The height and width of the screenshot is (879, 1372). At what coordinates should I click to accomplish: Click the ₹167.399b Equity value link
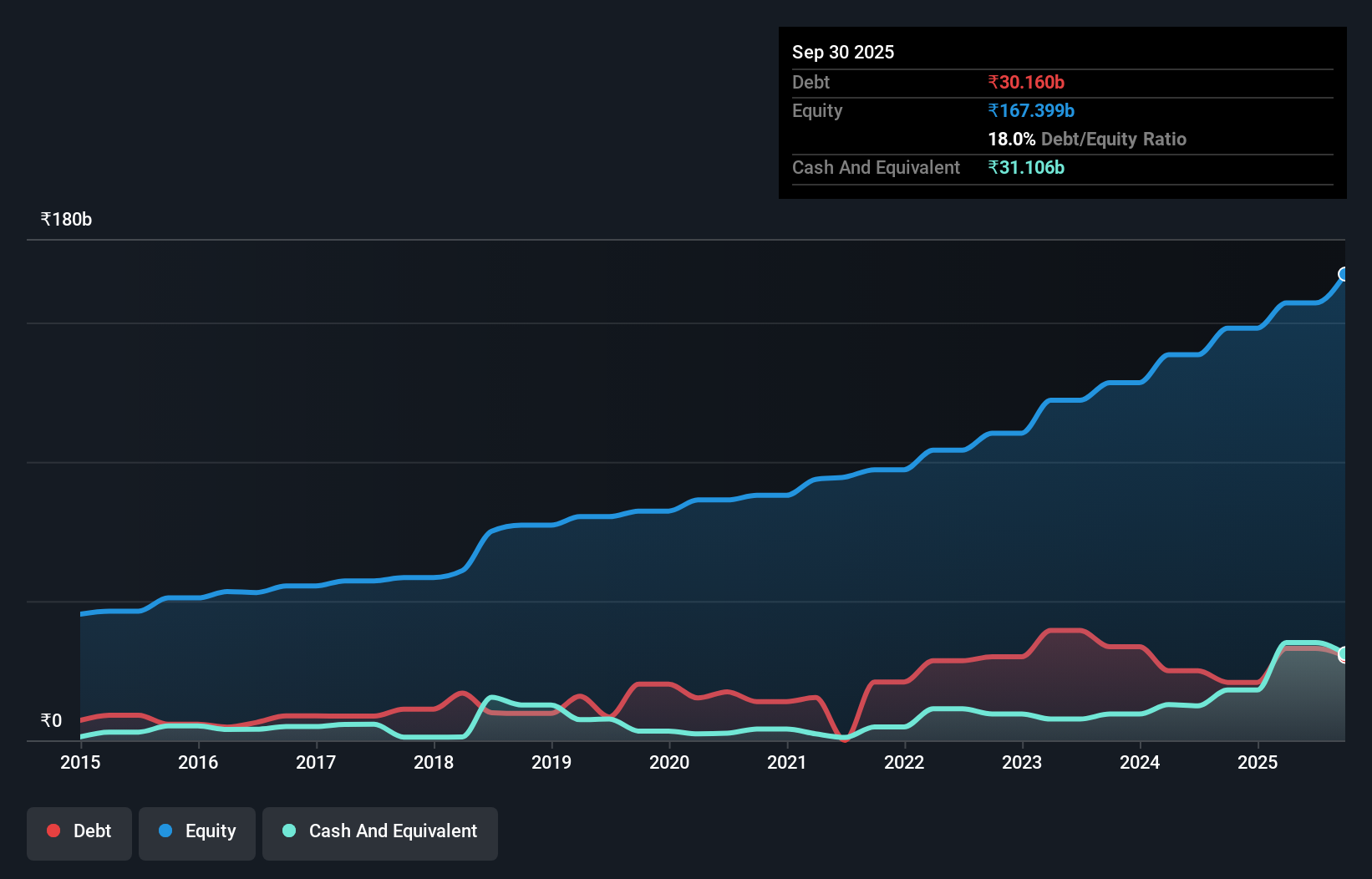[x=1031, y=110]
